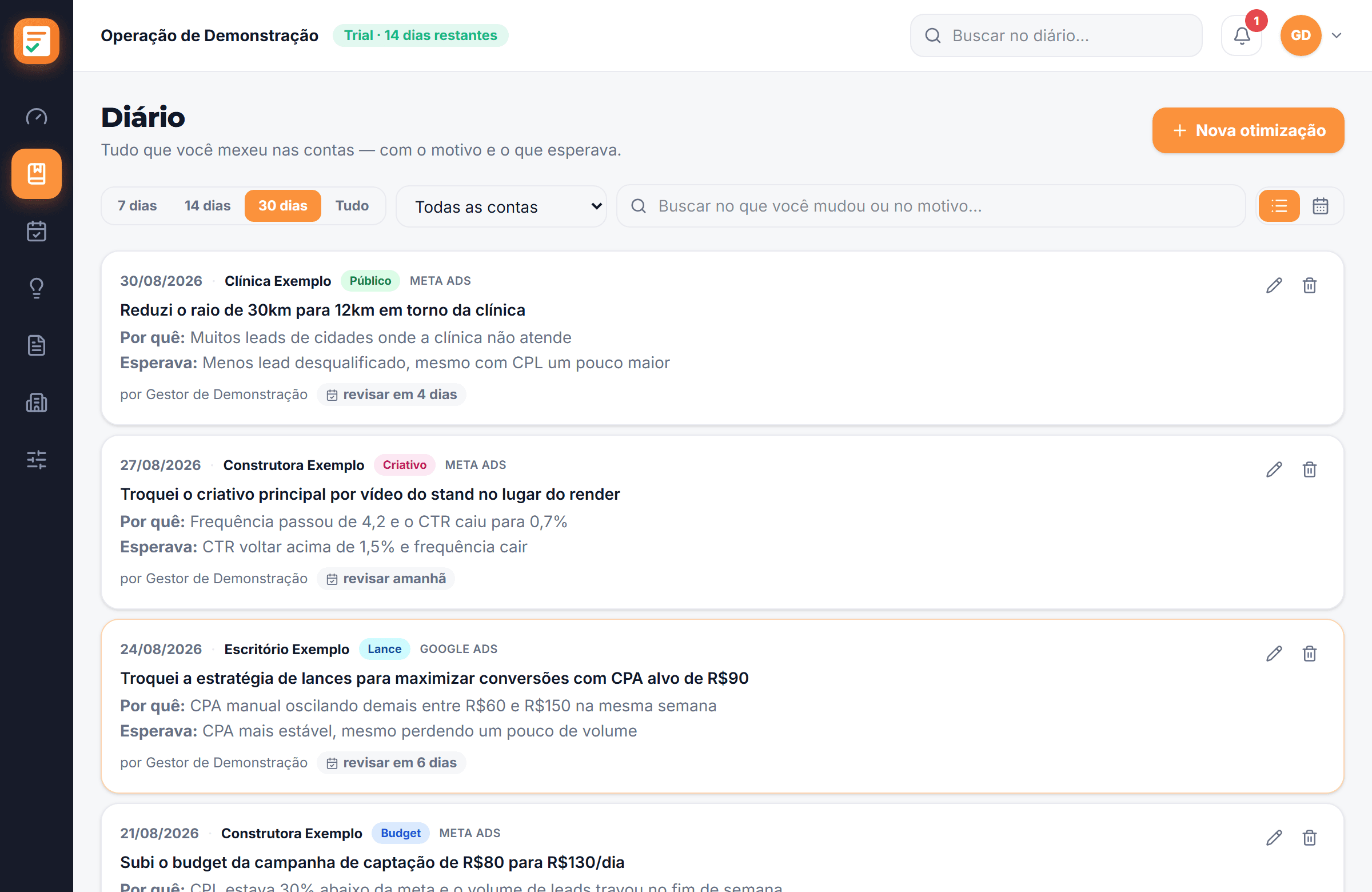Filter by 14 dias
The image size is (1372, 892).
[208, 206]
